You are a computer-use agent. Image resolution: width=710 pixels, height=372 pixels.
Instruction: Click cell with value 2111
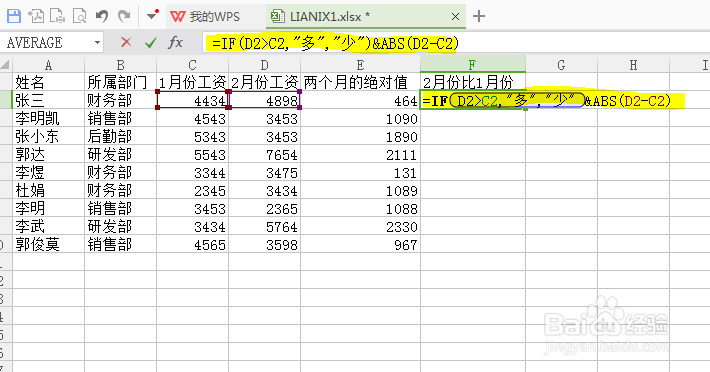[x=360, y=155]
